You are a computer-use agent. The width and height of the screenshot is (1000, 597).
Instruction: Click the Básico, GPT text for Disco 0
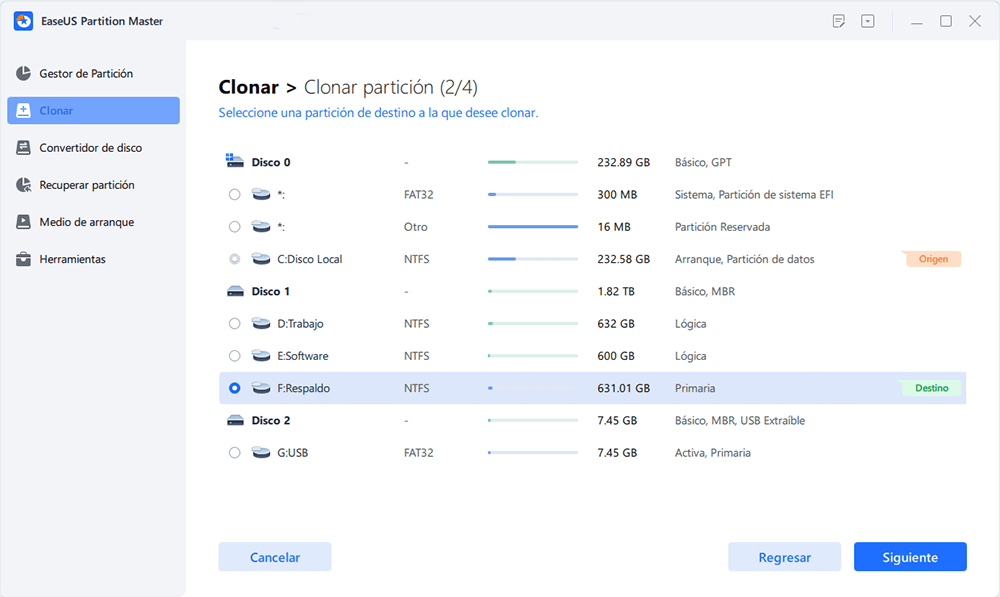703,162
